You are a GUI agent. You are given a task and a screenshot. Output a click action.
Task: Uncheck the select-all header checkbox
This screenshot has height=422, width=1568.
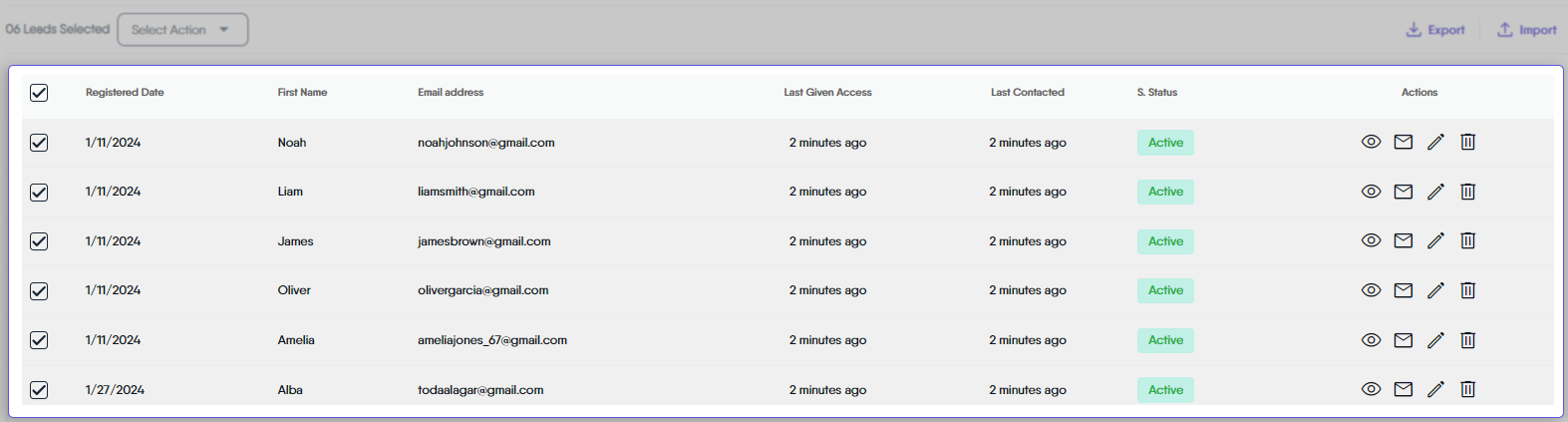click(39, 93)
